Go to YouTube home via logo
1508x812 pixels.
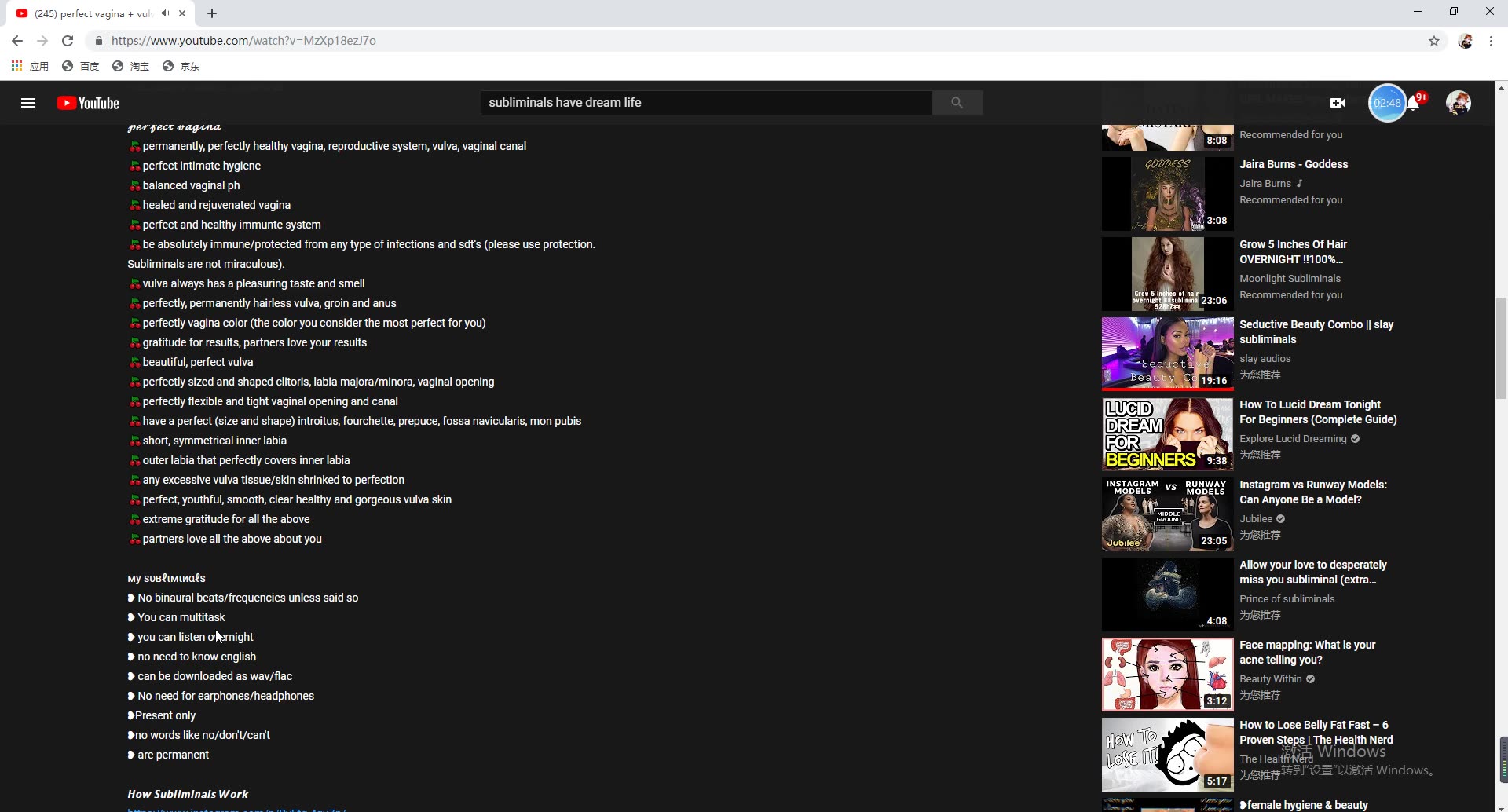click(x=88, y=103)
